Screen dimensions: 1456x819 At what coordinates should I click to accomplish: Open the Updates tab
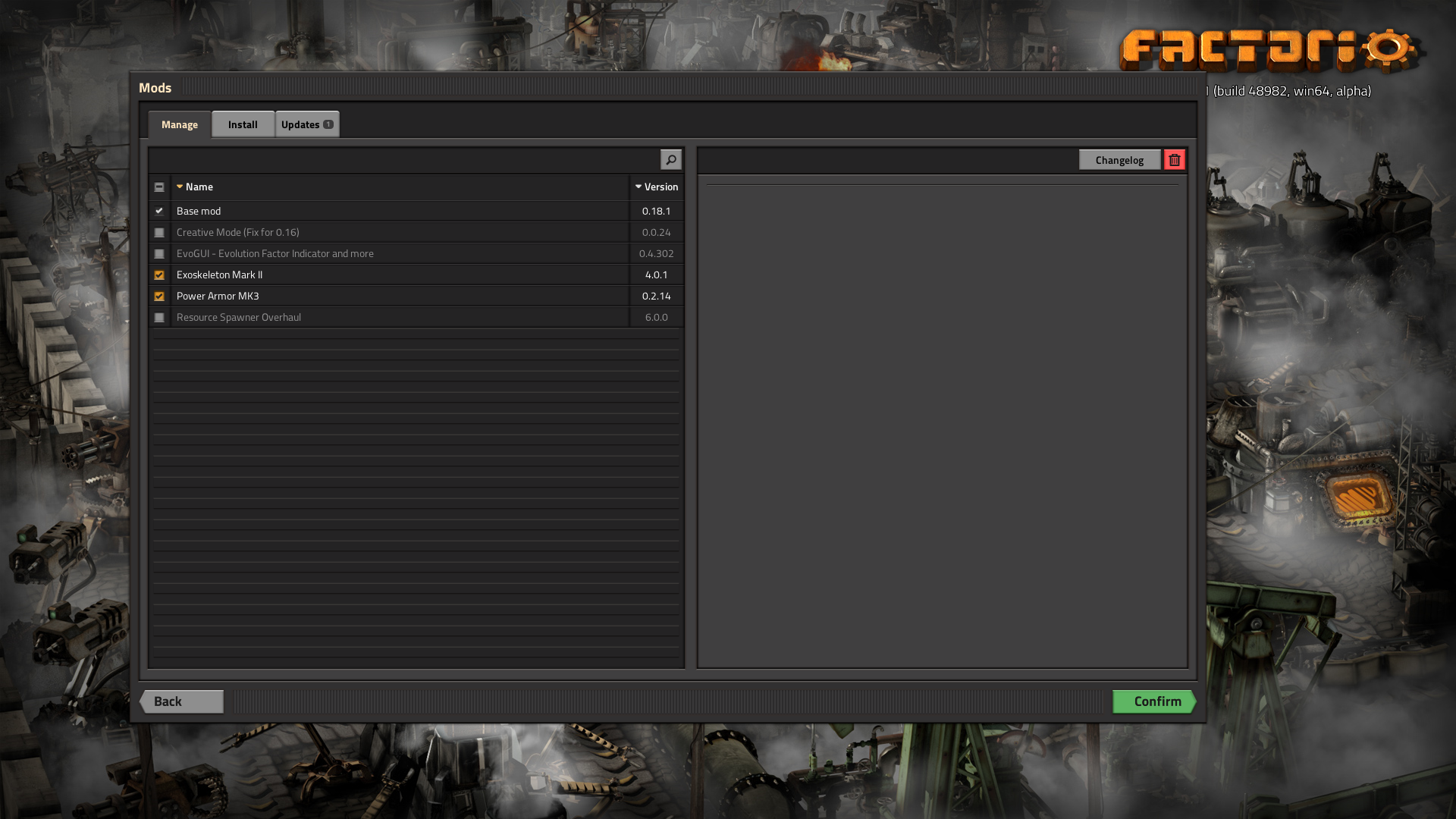pyautogui.click(x=307, y=124)
